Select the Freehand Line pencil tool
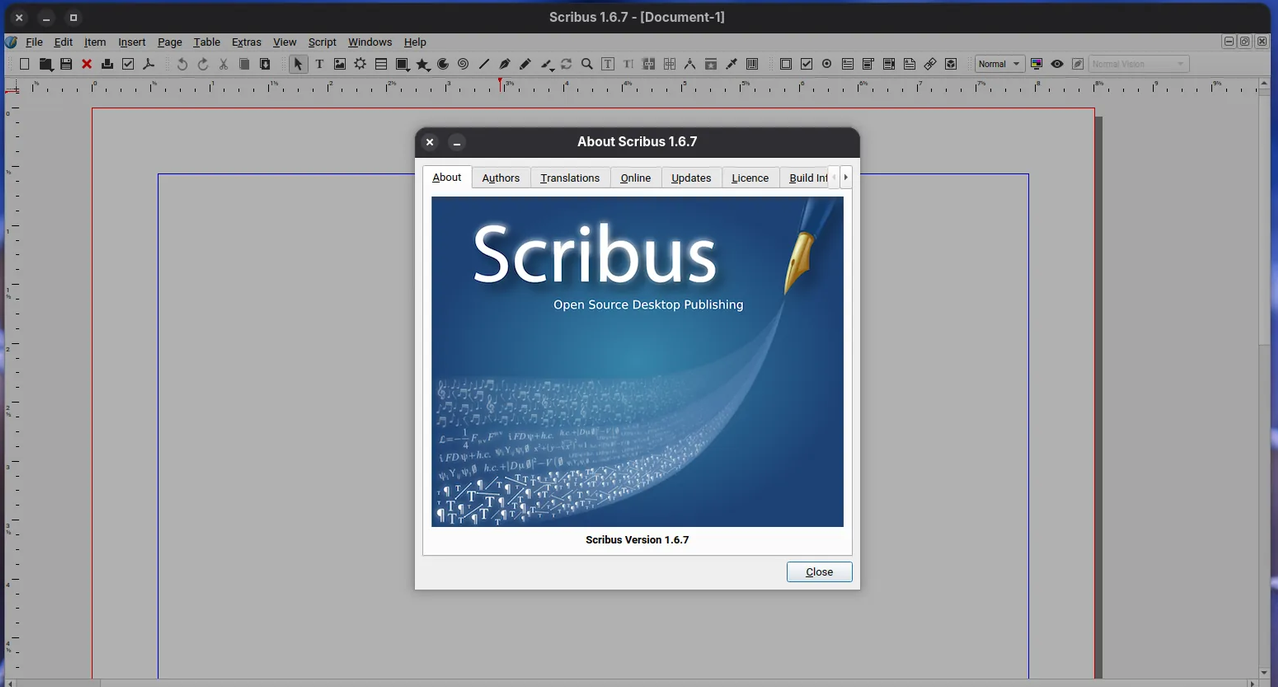Viewport: 1278px width, 687px height. coord(525,64)
